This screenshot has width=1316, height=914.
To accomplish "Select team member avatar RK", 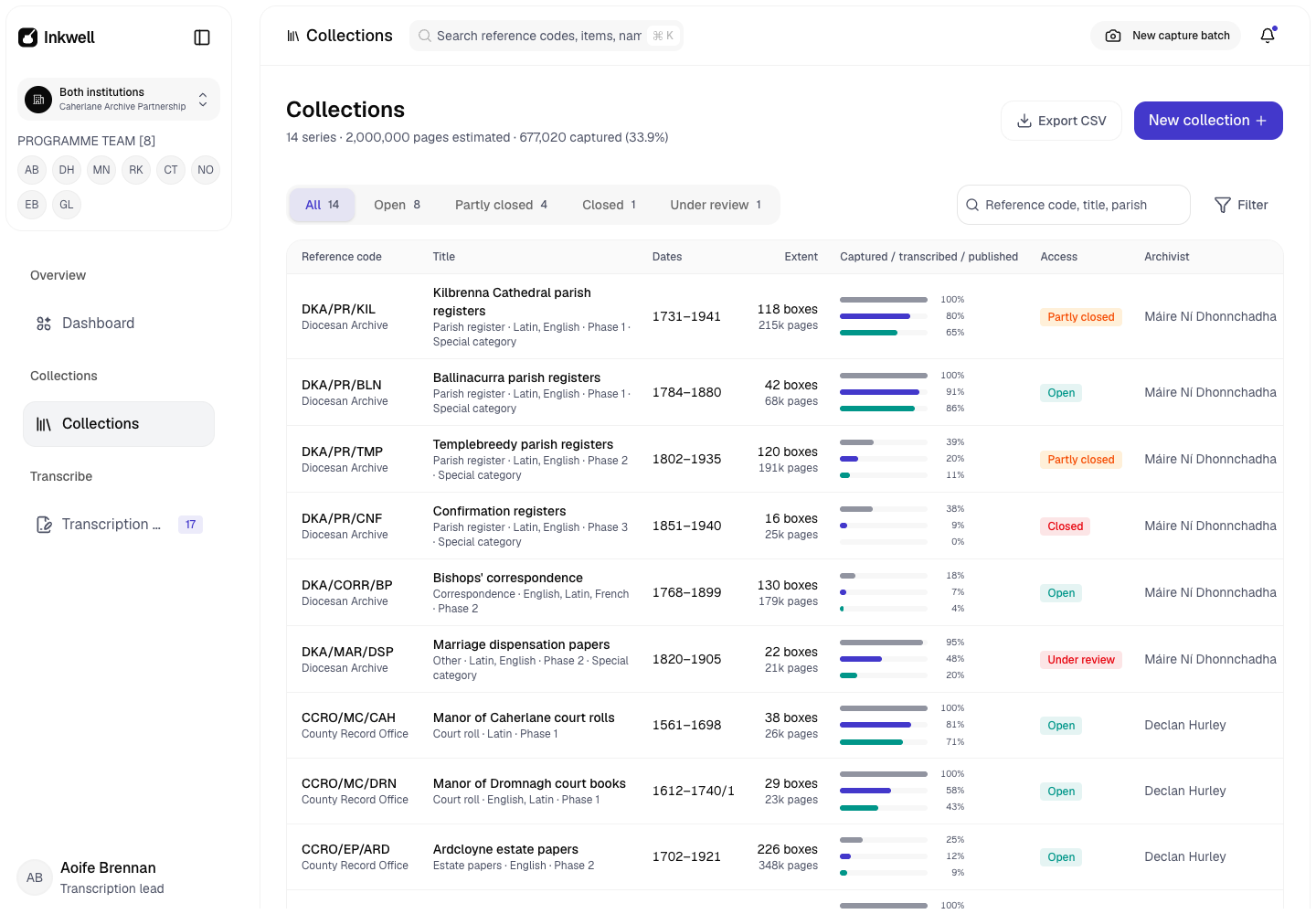I will click(x=136, y=170).
